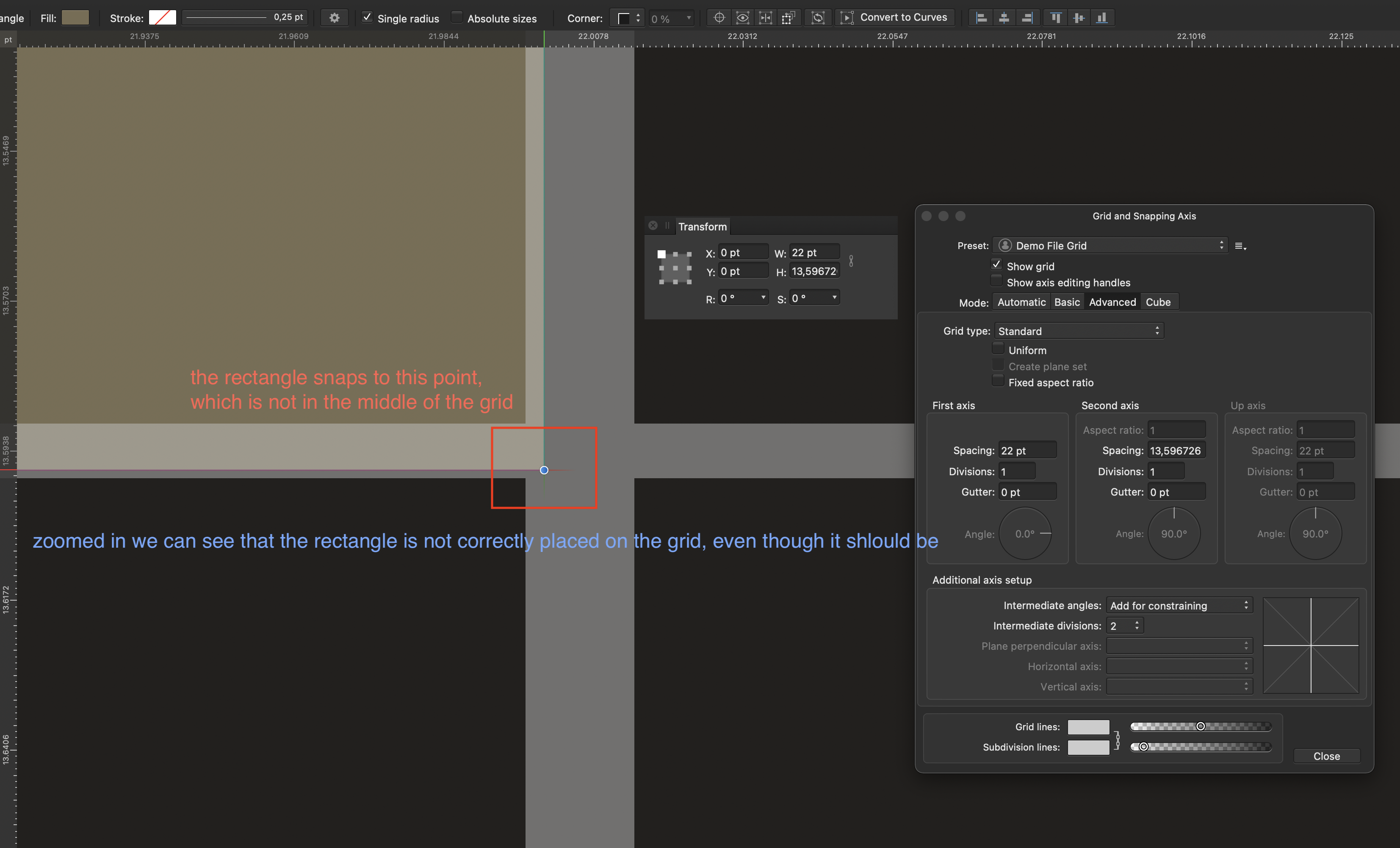Click the Show Alignment Handles icon
Image resolution: width=1400 pixels, height=848 pixels.
tap(765, 18)
